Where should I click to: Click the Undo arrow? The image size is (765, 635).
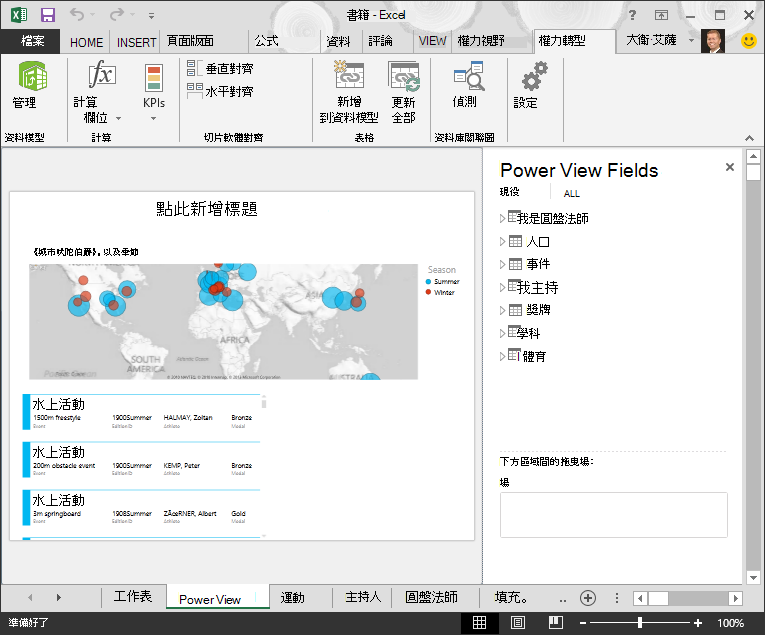coord(77,15)
